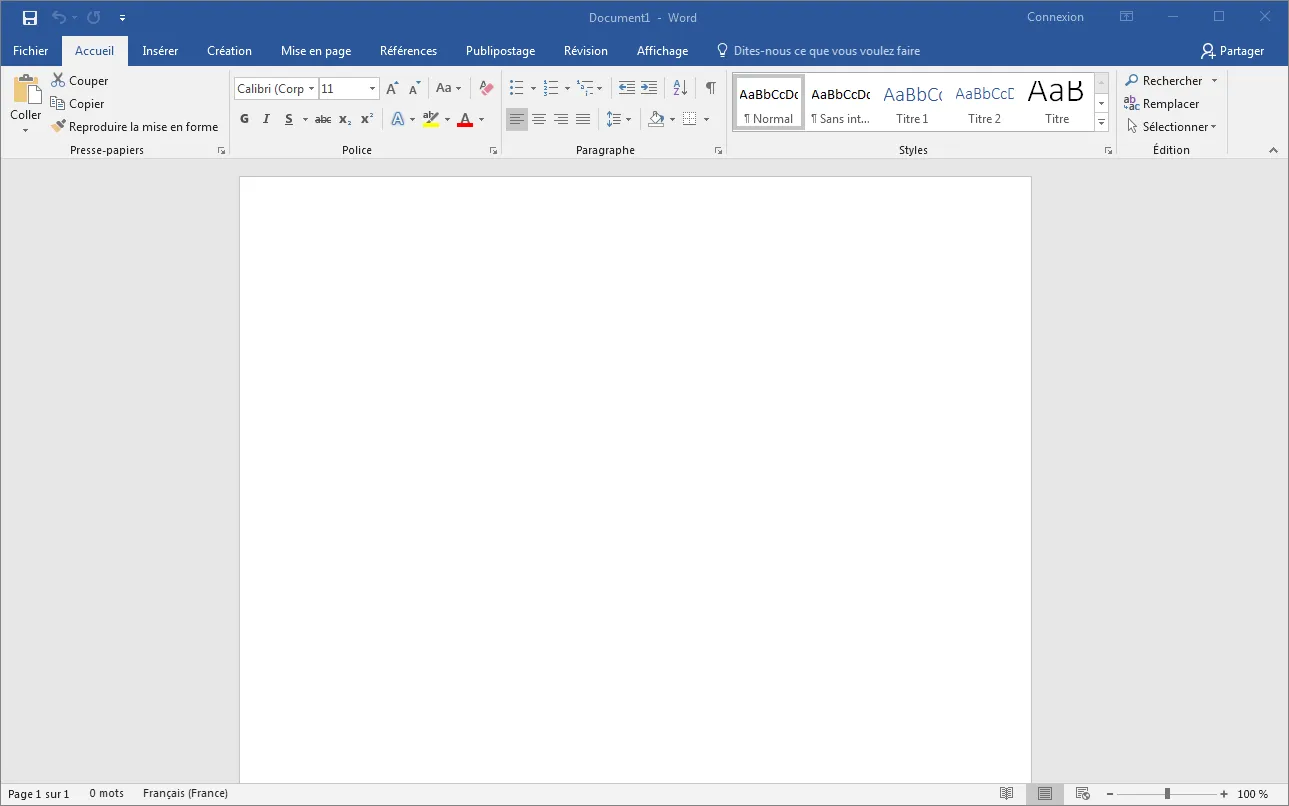Viewport: 1289px width, 806px height.
Task: Toggle superscript x² formatting
Action: coord(367,119)
